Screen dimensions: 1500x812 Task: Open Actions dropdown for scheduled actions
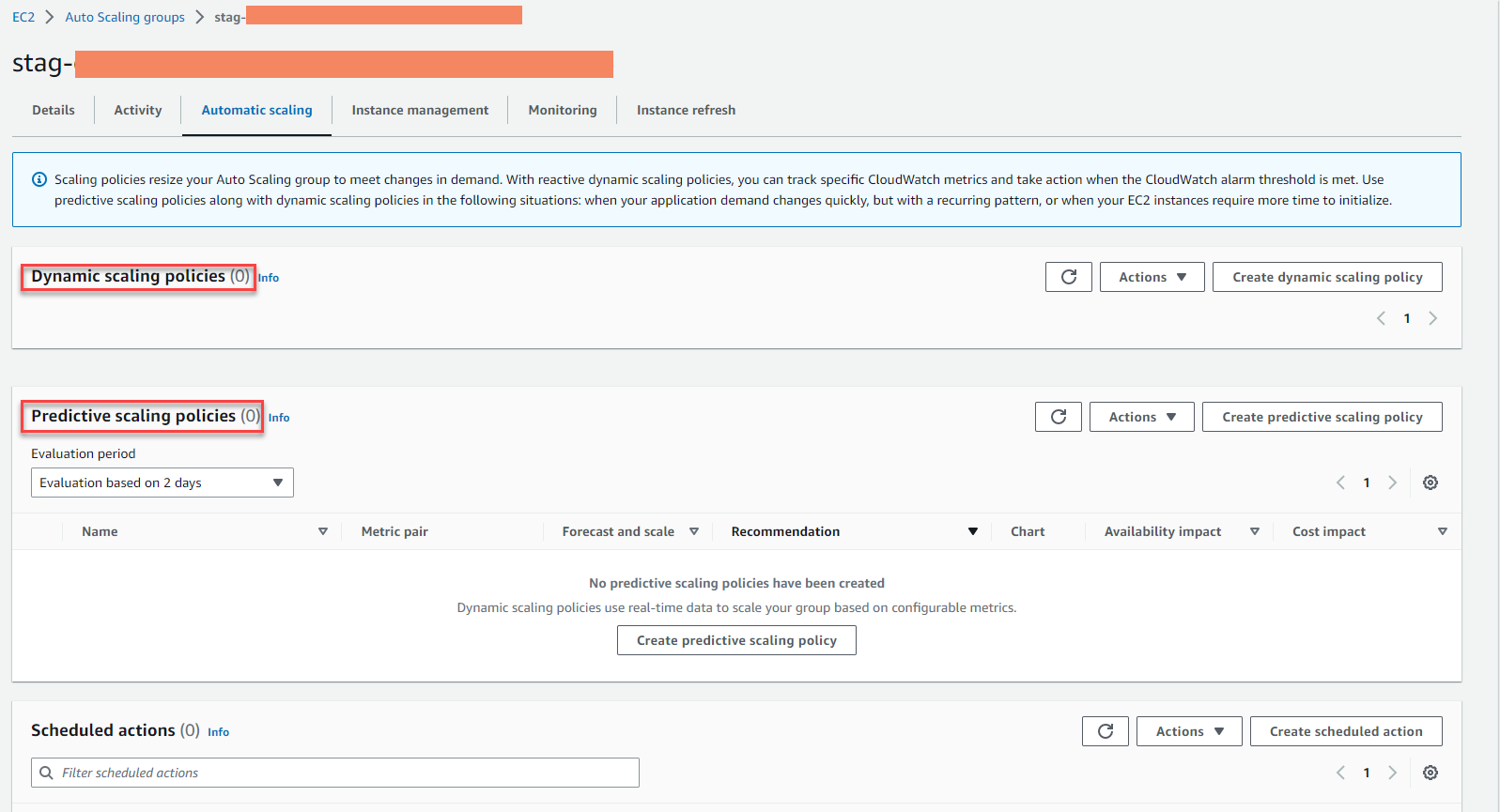1189,731
